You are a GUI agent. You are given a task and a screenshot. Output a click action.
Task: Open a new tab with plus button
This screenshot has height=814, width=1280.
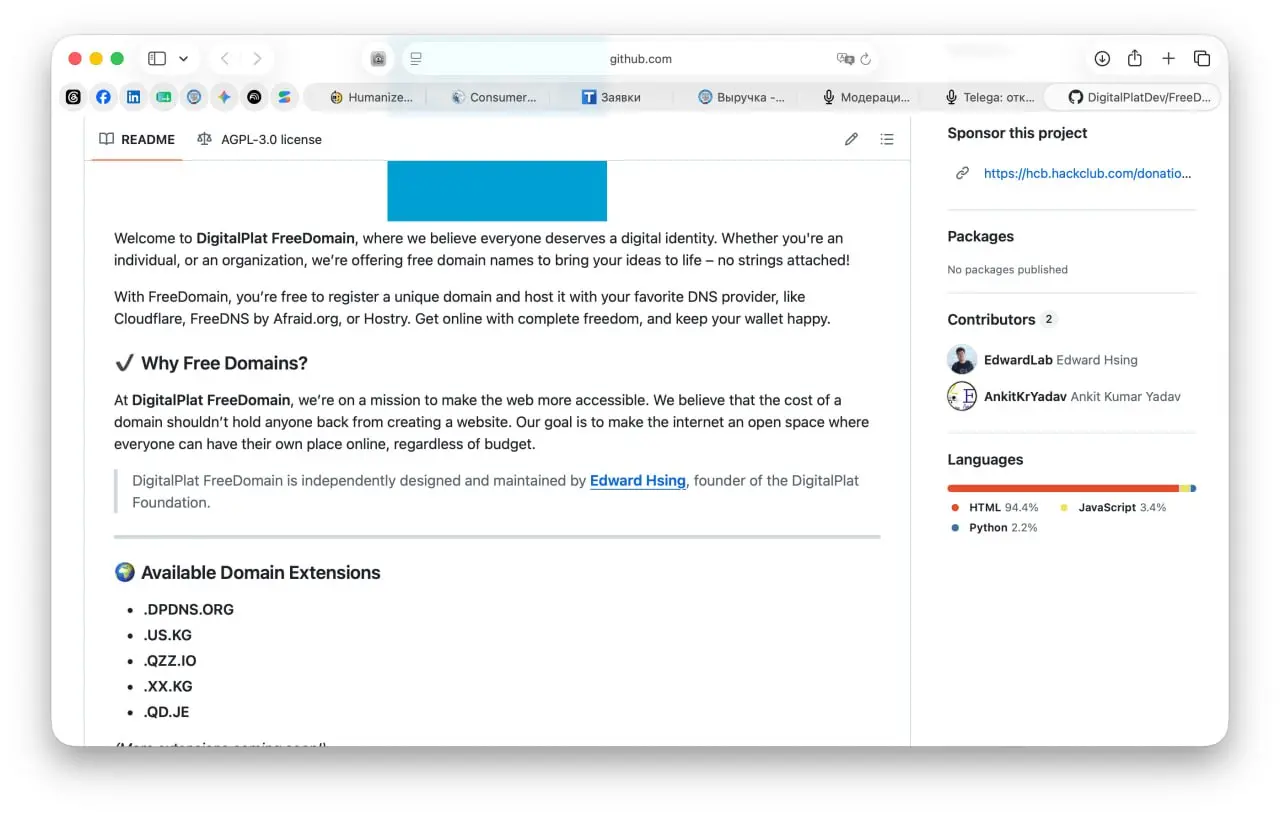coord(1168,59)
